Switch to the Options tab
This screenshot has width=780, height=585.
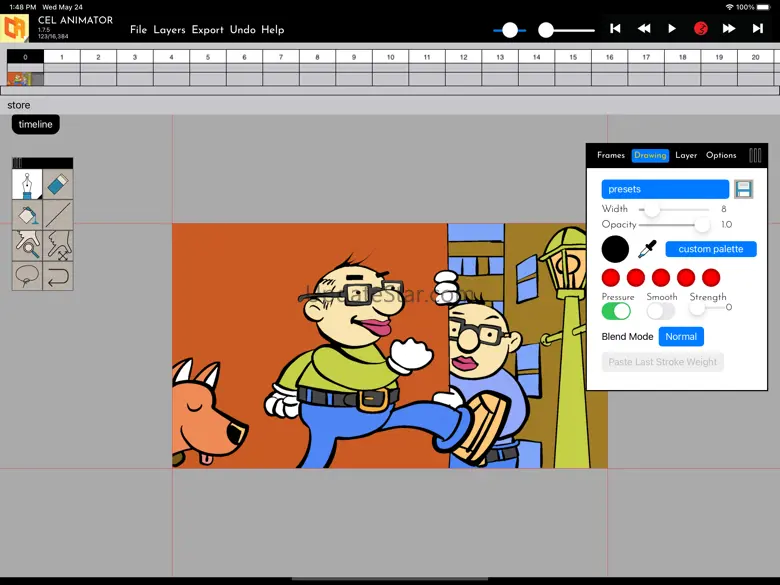721,155
